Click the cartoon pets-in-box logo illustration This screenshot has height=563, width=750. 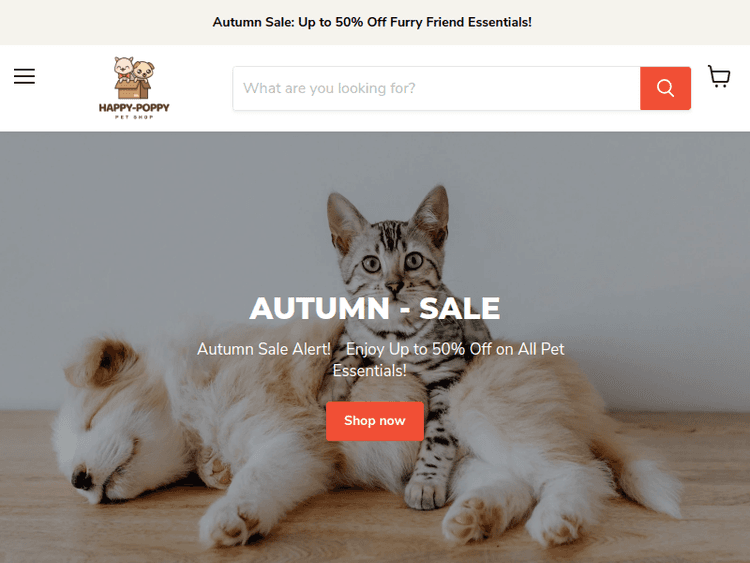pos(134,78)
